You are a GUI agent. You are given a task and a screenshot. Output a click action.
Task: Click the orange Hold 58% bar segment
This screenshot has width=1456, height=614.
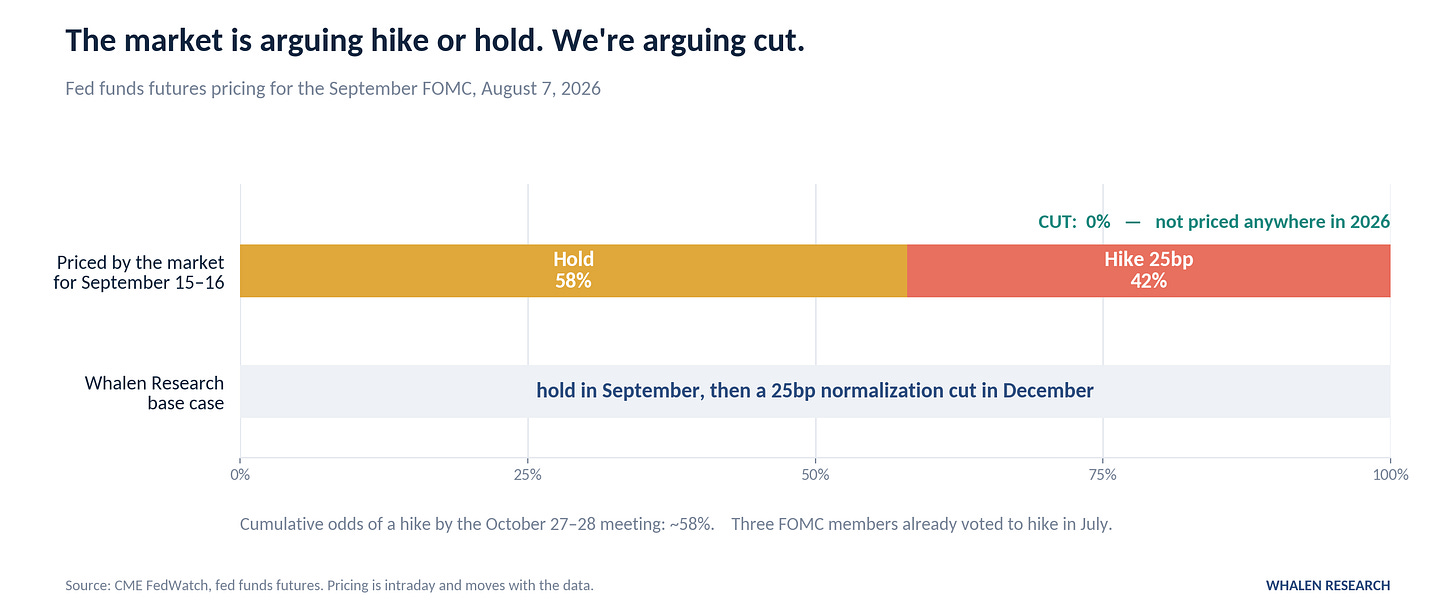[573, 270]
